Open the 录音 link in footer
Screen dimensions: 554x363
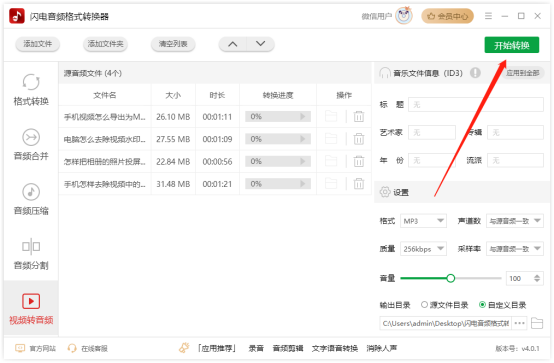[256, 349]
